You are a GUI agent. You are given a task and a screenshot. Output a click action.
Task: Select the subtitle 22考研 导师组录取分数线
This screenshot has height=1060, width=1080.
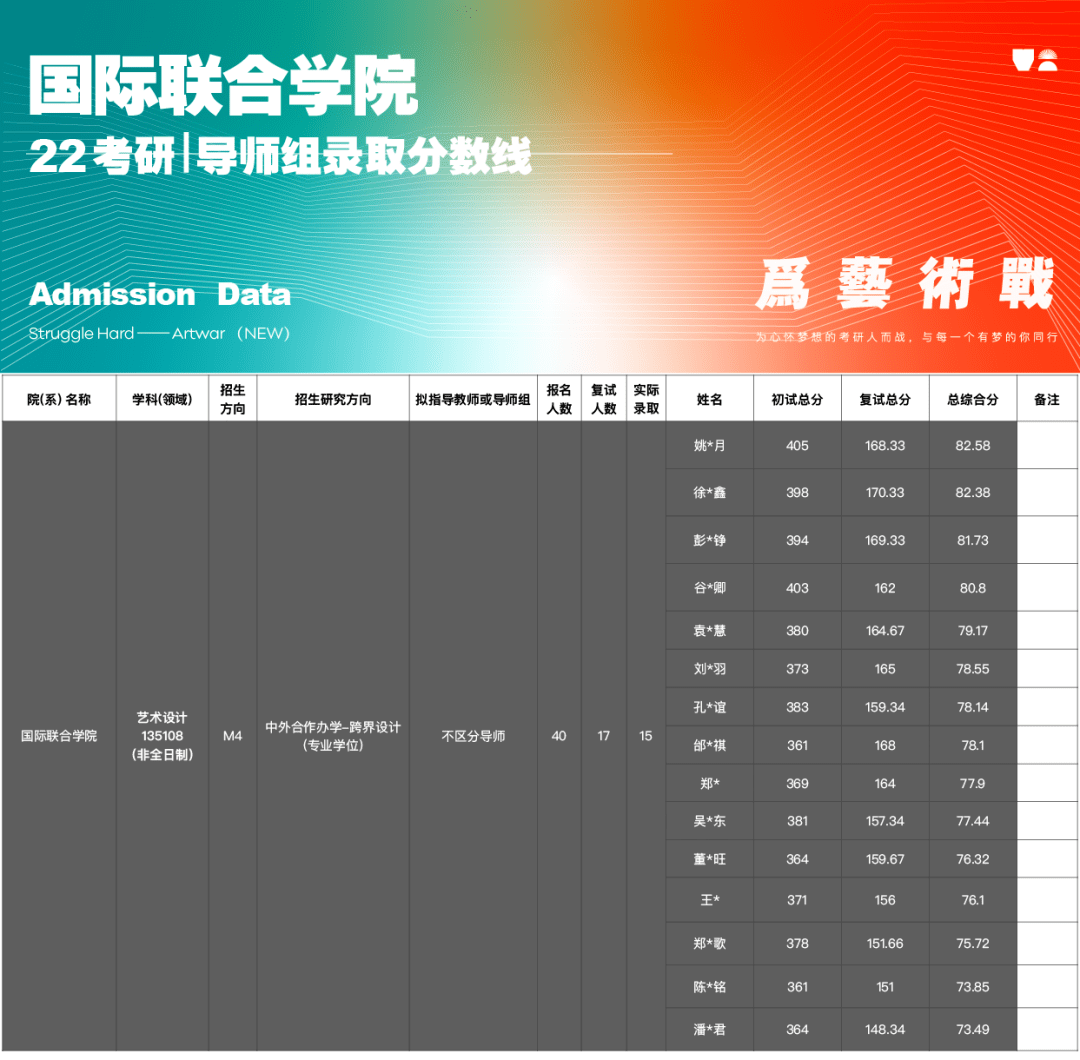coord(280,156)
